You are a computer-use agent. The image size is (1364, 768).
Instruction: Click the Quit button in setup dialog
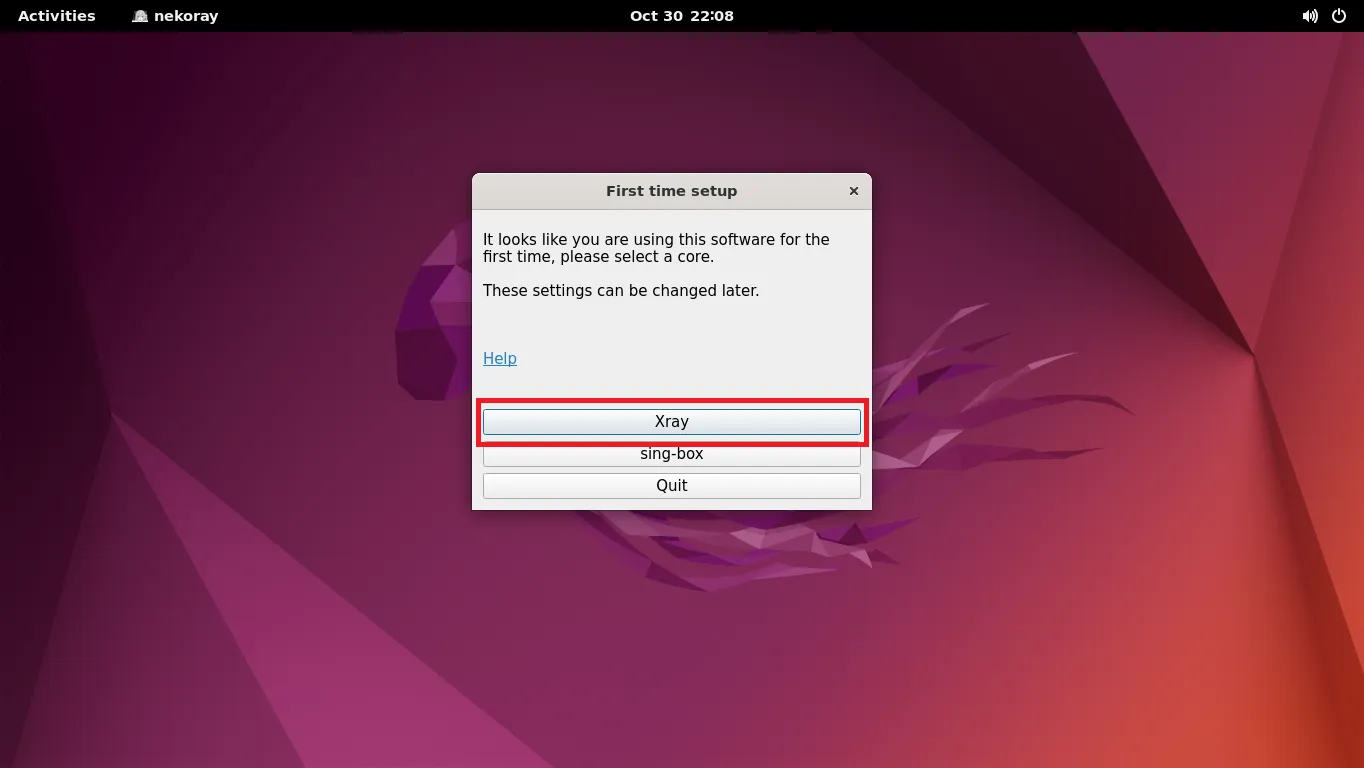[x=671, y=486]
